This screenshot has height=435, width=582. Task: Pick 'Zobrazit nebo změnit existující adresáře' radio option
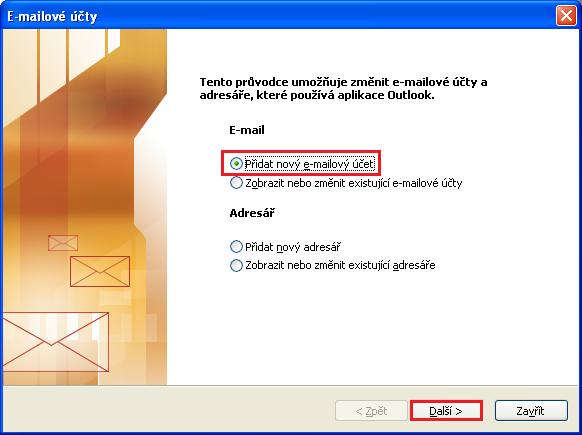pos(236,265)
